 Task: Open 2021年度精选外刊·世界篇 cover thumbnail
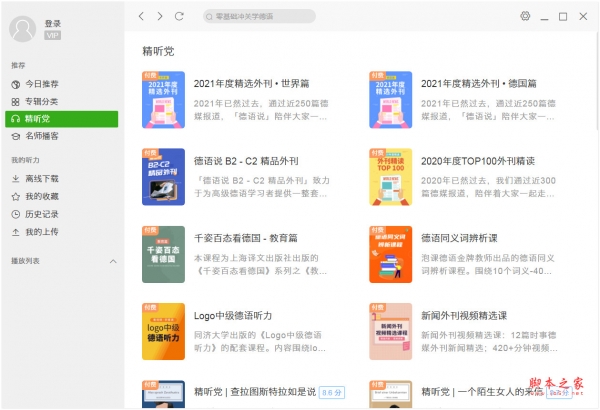pyautogui.click(x=163, y=100)
